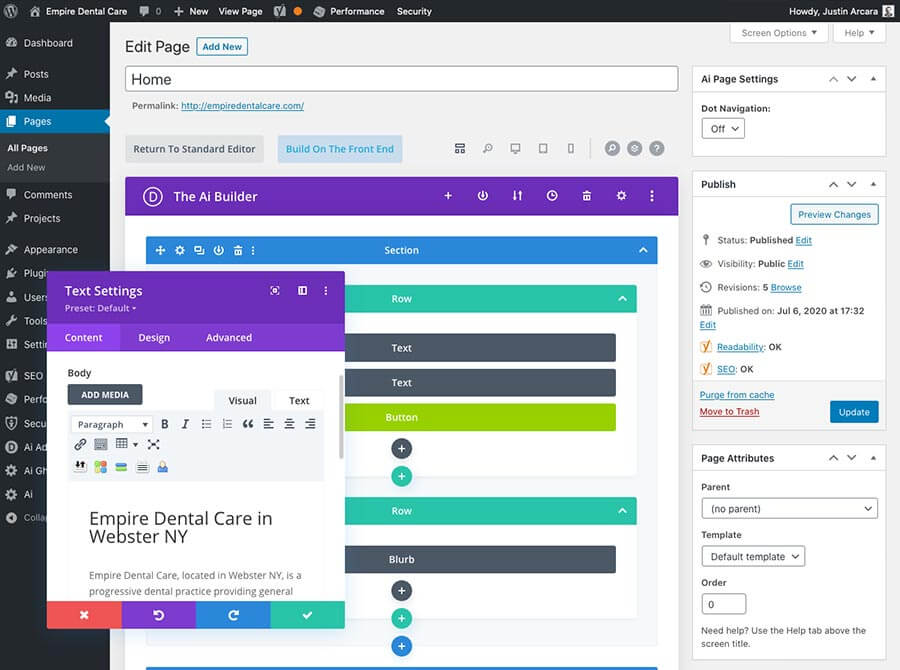Screen dimensions: 900x670
Task: Open gear settings in The Ai Builder bar
Action: (x=621, y=196)
